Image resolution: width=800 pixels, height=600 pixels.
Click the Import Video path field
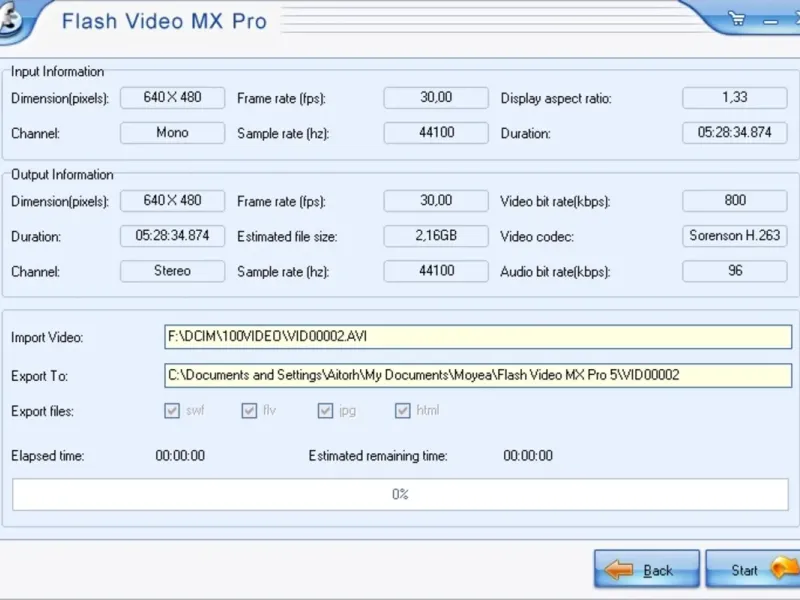pos(478,337)
